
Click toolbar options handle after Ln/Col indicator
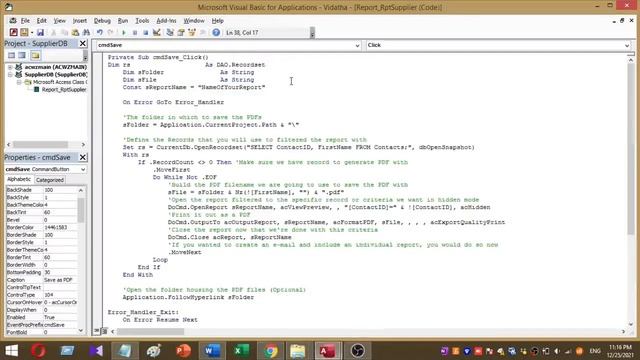[312, 33]
